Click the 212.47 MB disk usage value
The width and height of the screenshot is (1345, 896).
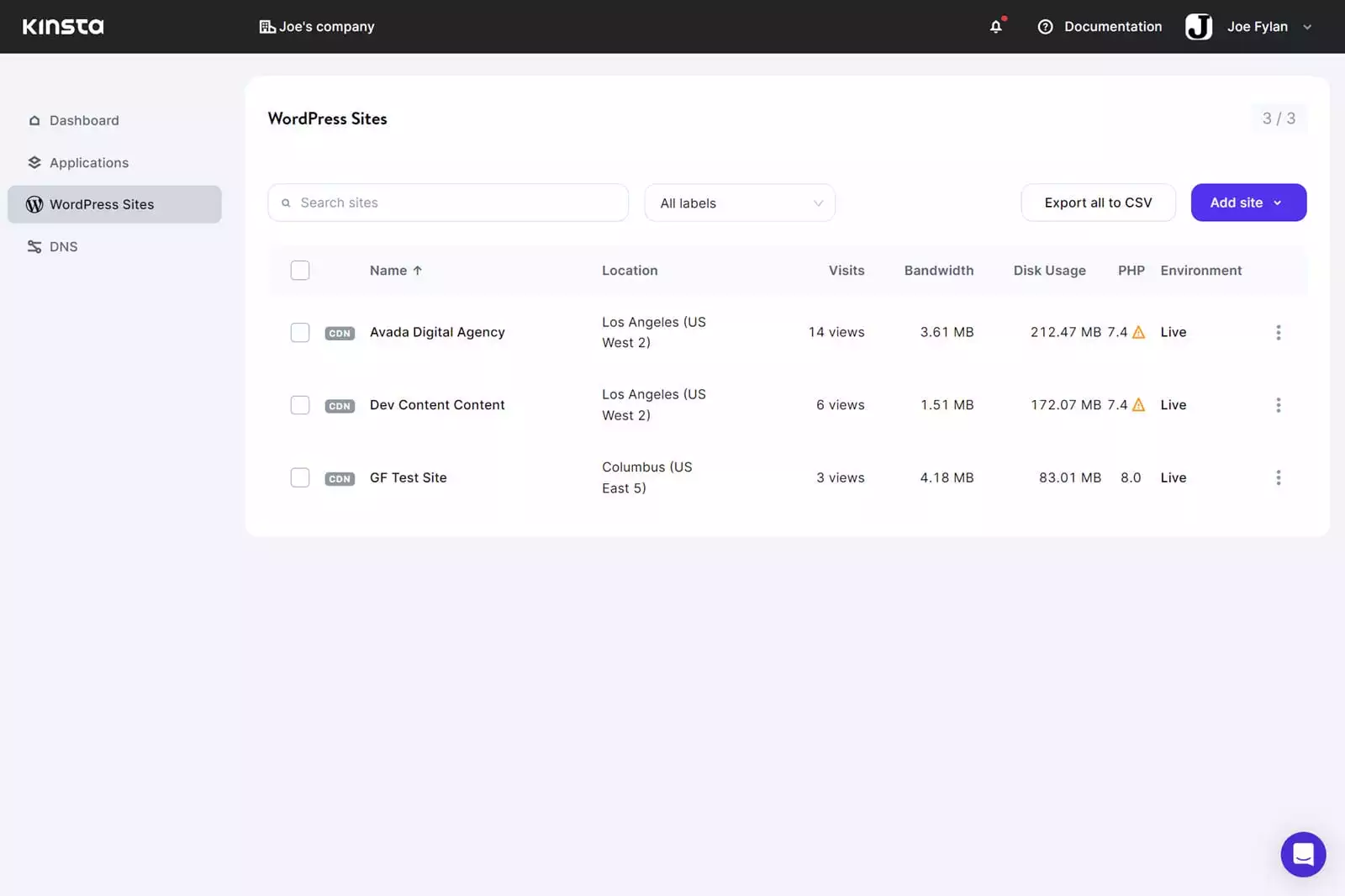tap(1066, 333)
